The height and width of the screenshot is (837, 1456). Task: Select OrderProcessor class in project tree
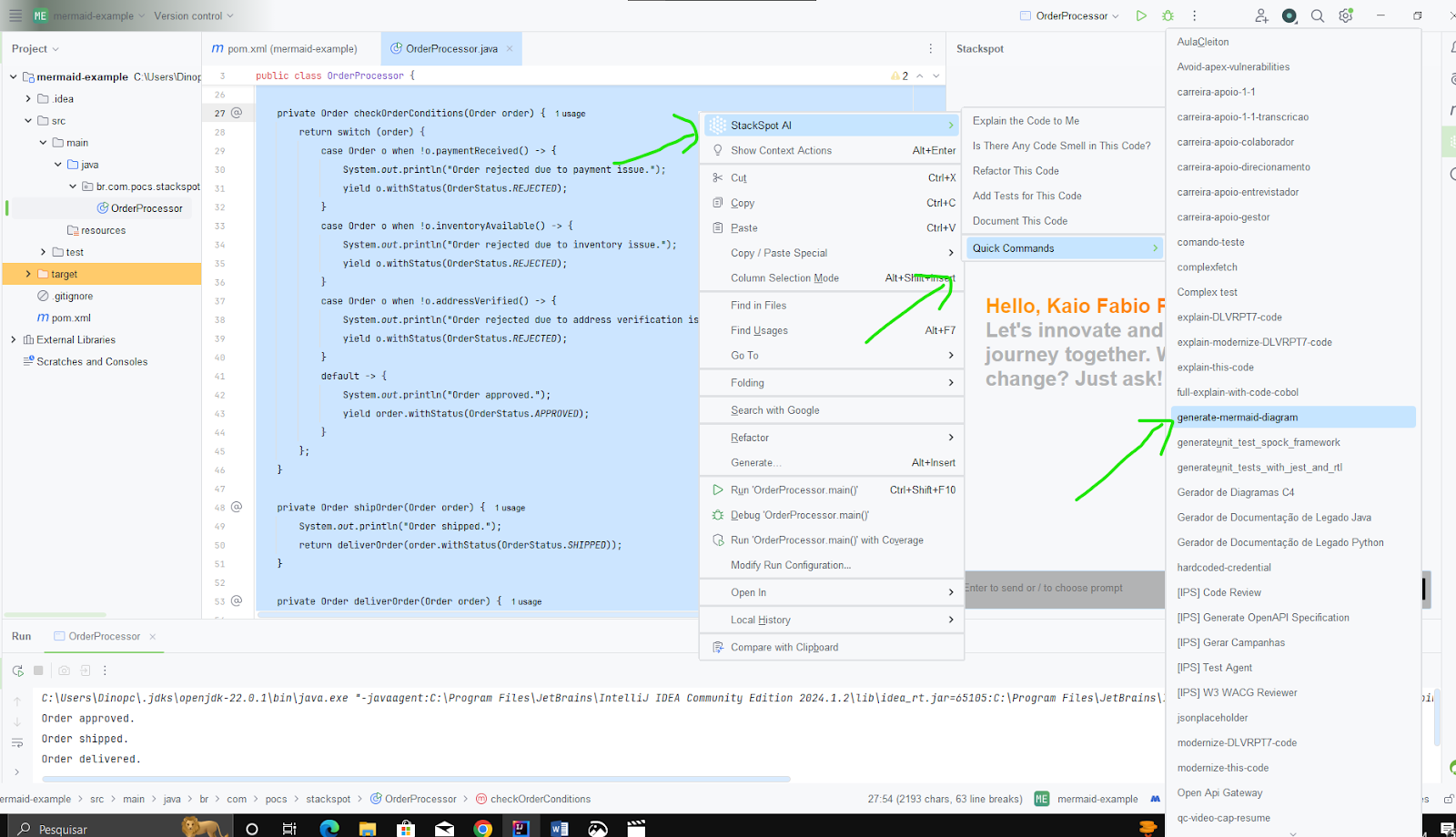tap(140, 208)
